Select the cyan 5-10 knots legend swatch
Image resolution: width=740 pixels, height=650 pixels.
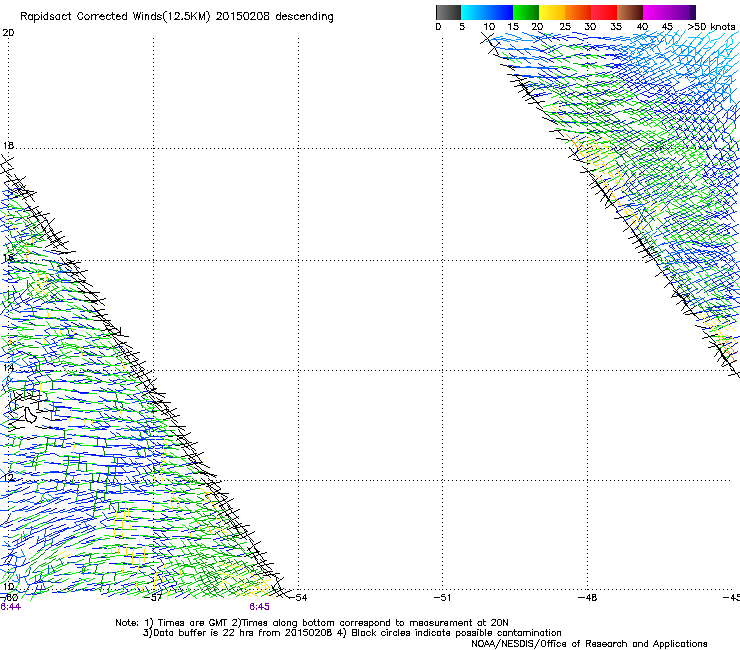tap(474, 12)
